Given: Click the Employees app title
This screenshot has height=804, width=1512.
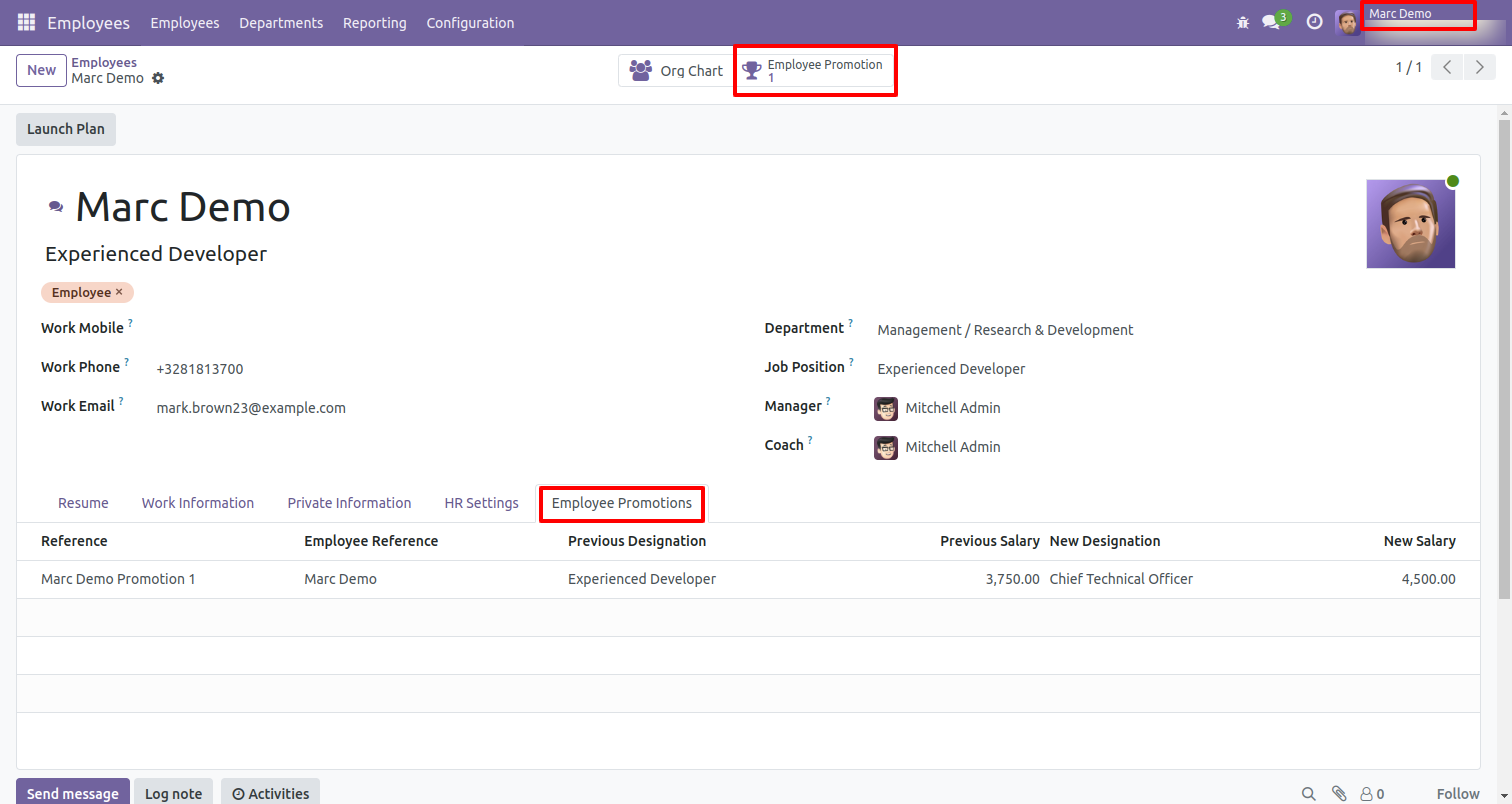Looking at the screenshot, I should (88, 23).
